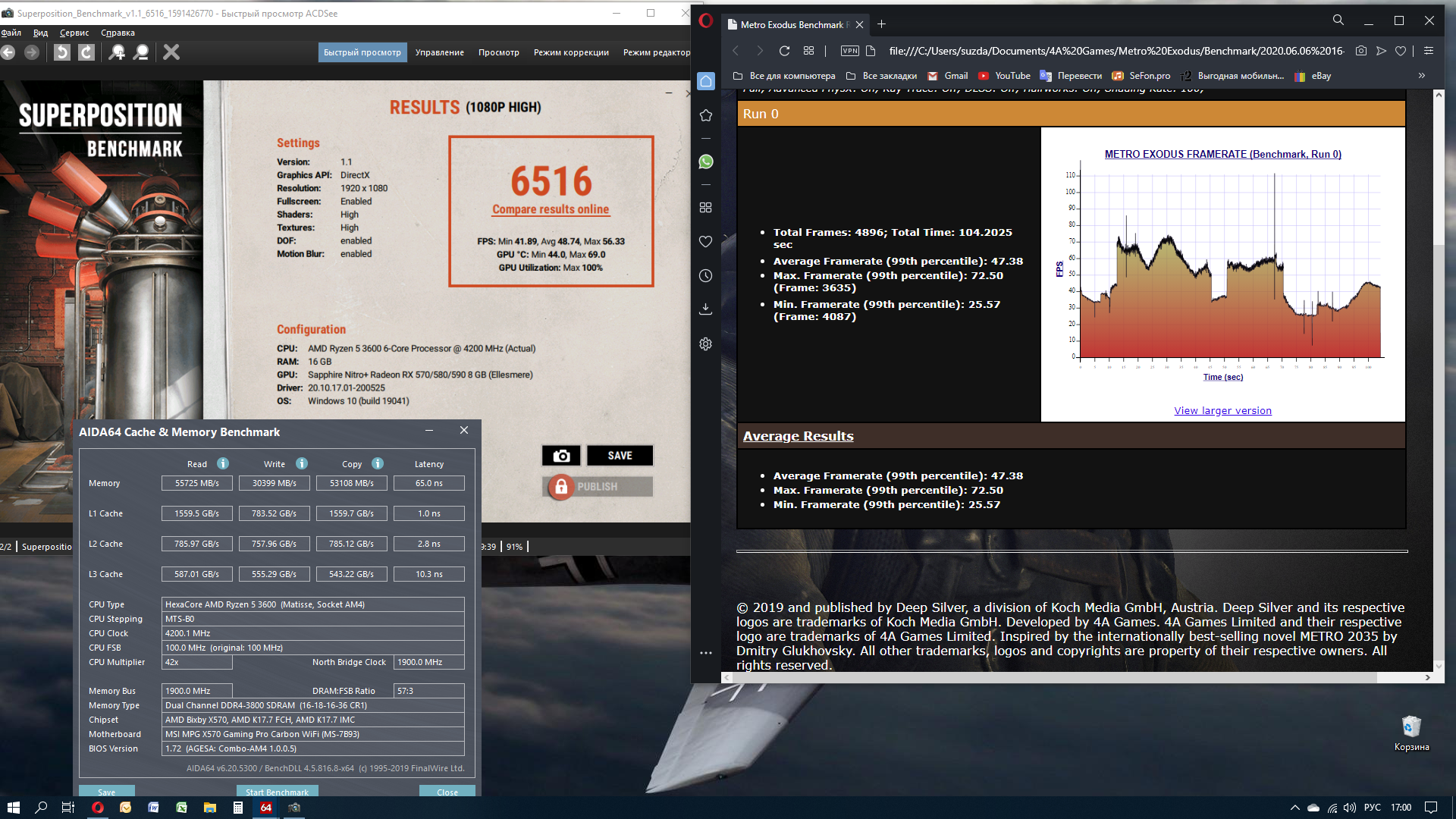Switch to the Управление tab
Viewport: 1456px width, 819px height.
[439, 52]
